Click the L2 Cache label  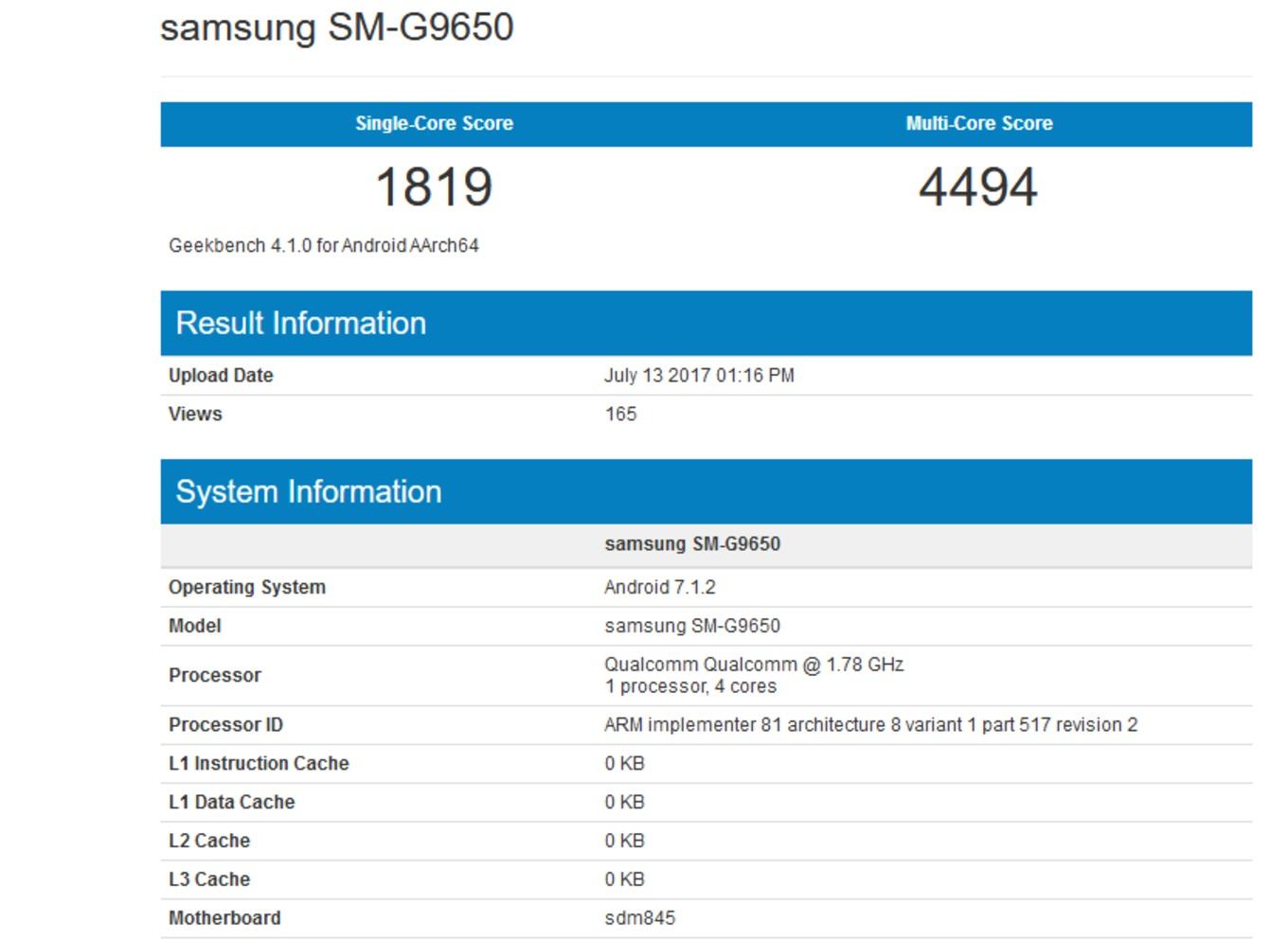(x=209, y=841)
